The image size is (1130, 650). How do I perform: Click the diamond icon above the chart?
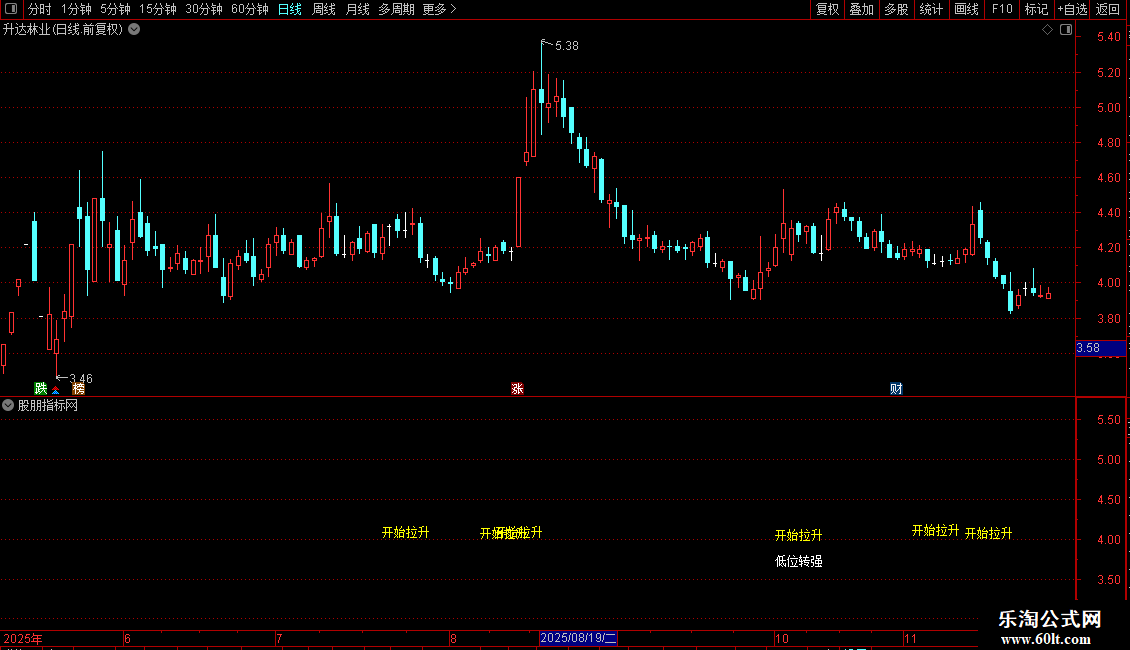[1047, 30]
